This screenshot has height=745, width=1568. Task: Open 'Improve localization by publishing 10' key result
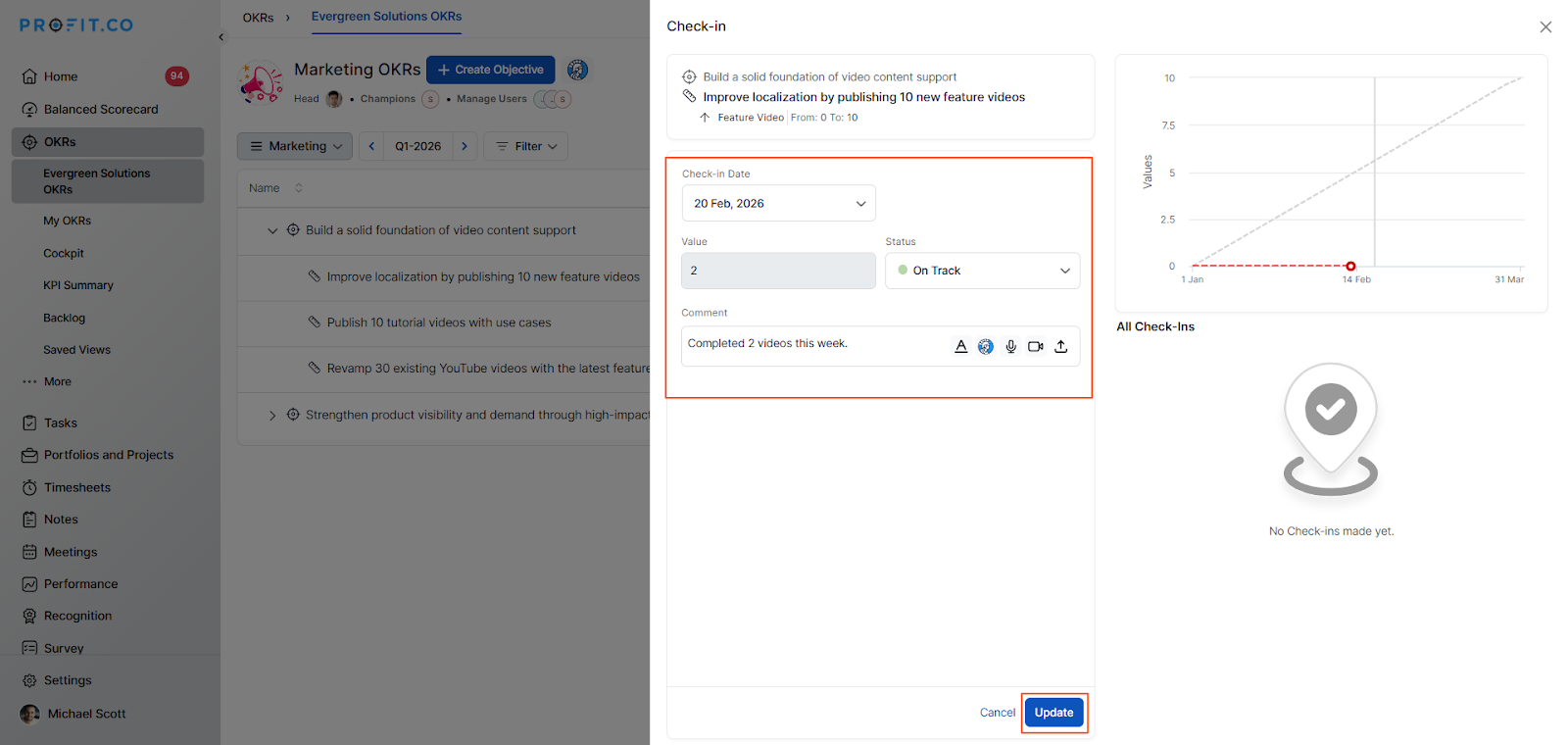[483, 277]
